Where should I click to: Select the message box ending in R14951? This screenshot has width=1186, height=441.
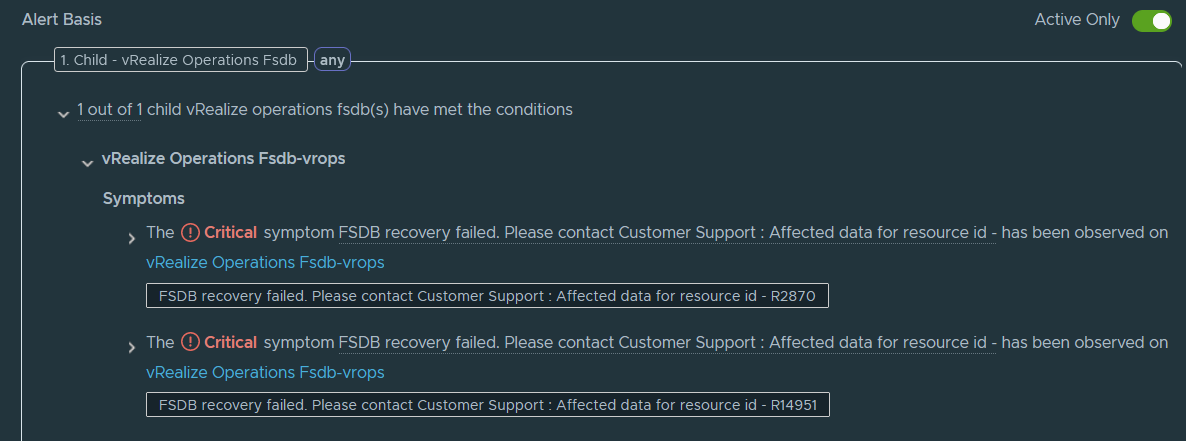pos(487,405)
